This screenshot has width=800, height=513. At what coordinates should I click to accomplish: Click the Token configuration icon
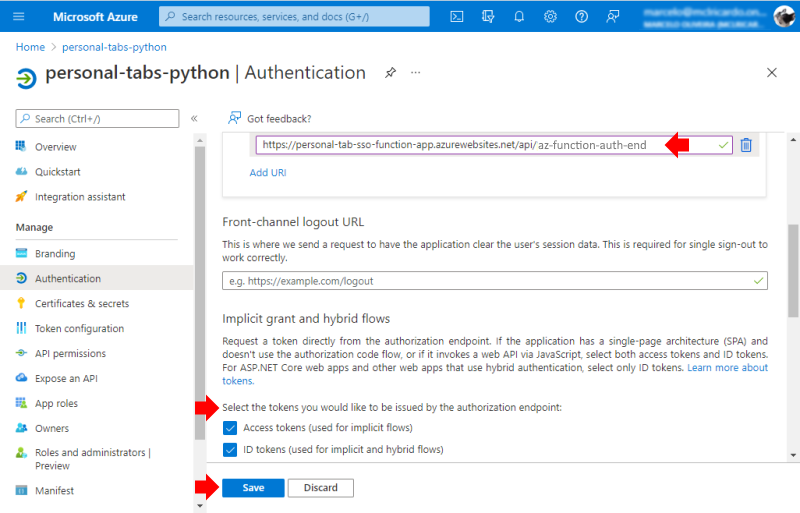(21, 328)
